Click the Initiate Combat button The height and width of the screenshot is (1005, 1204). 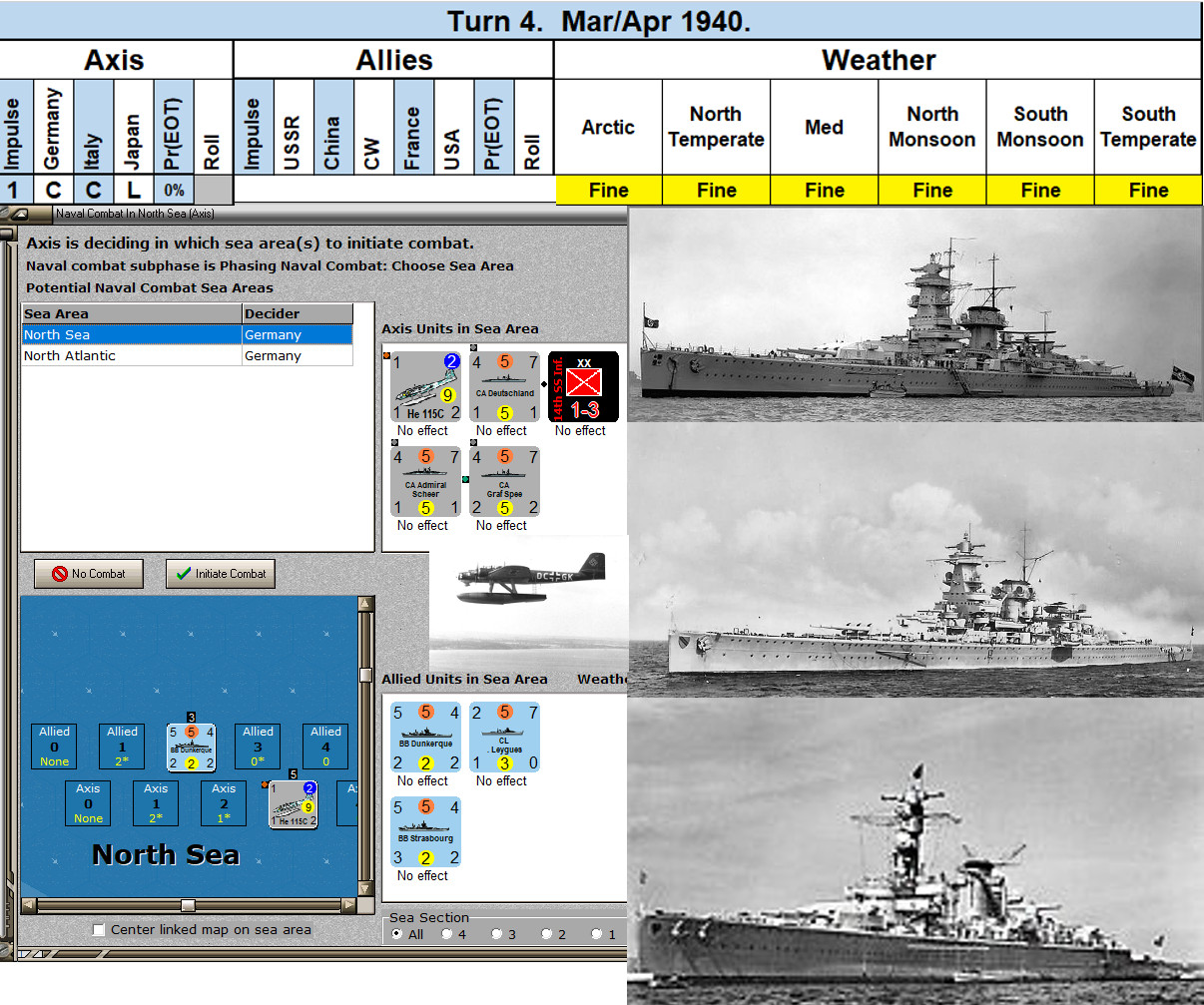[x=221, y=574]
